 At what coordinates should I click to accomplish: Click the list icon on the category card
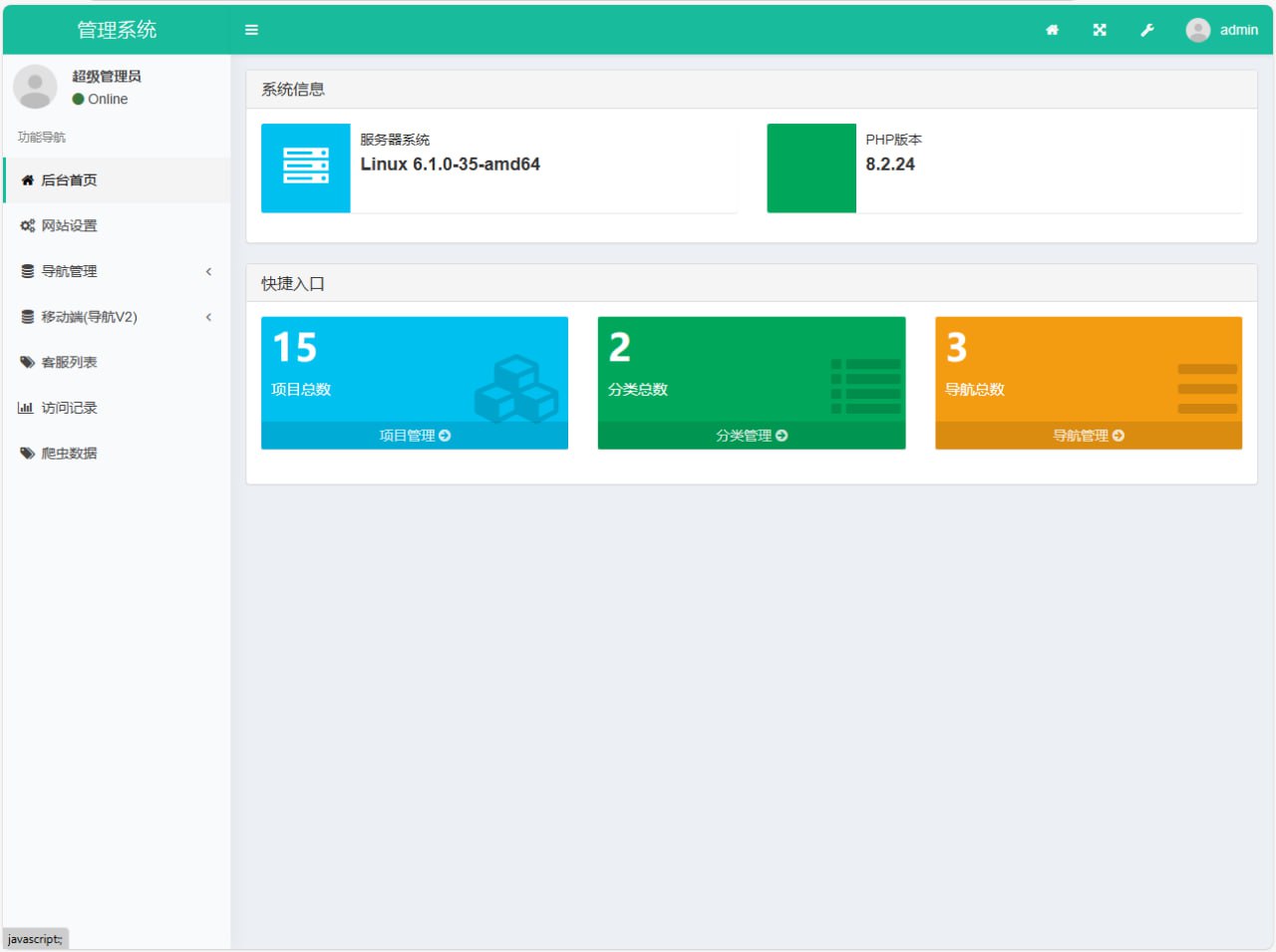(865, 386)
